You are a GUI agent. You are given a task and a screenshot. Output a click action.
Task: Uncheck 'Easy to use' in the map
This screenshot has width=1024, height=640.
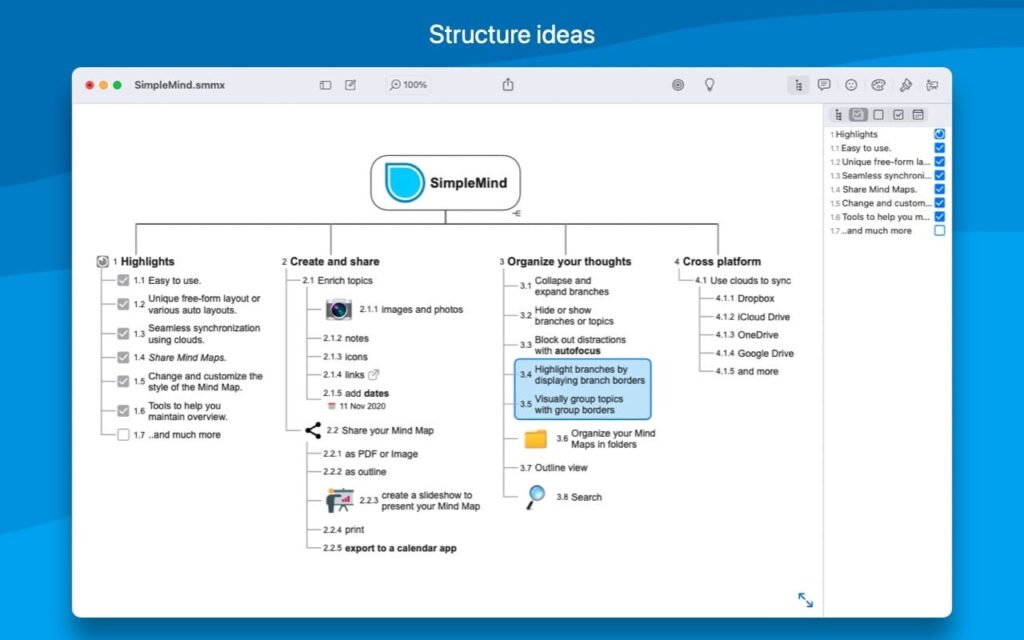point(125,280)
